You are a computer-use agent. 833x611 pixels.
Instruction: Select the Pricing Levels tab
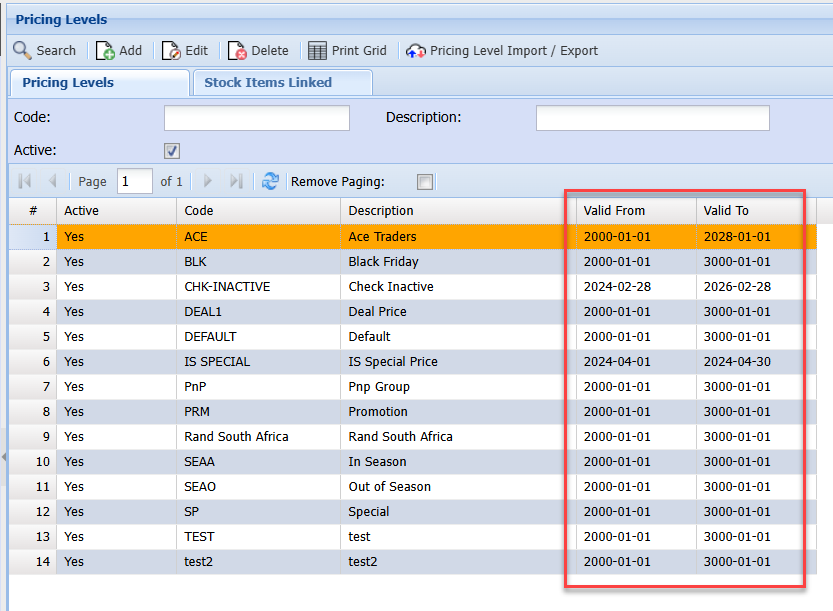(68, 83)
